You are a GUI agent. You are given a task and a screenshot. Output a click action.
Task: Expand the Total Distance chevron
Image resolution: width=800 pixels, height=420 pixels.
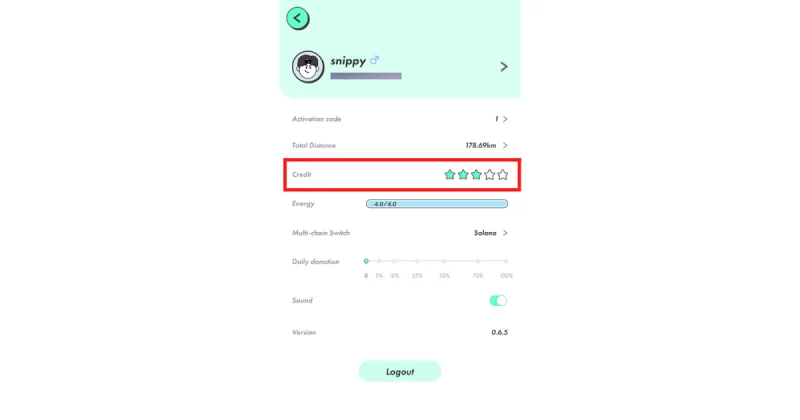[x=505, y=145]
